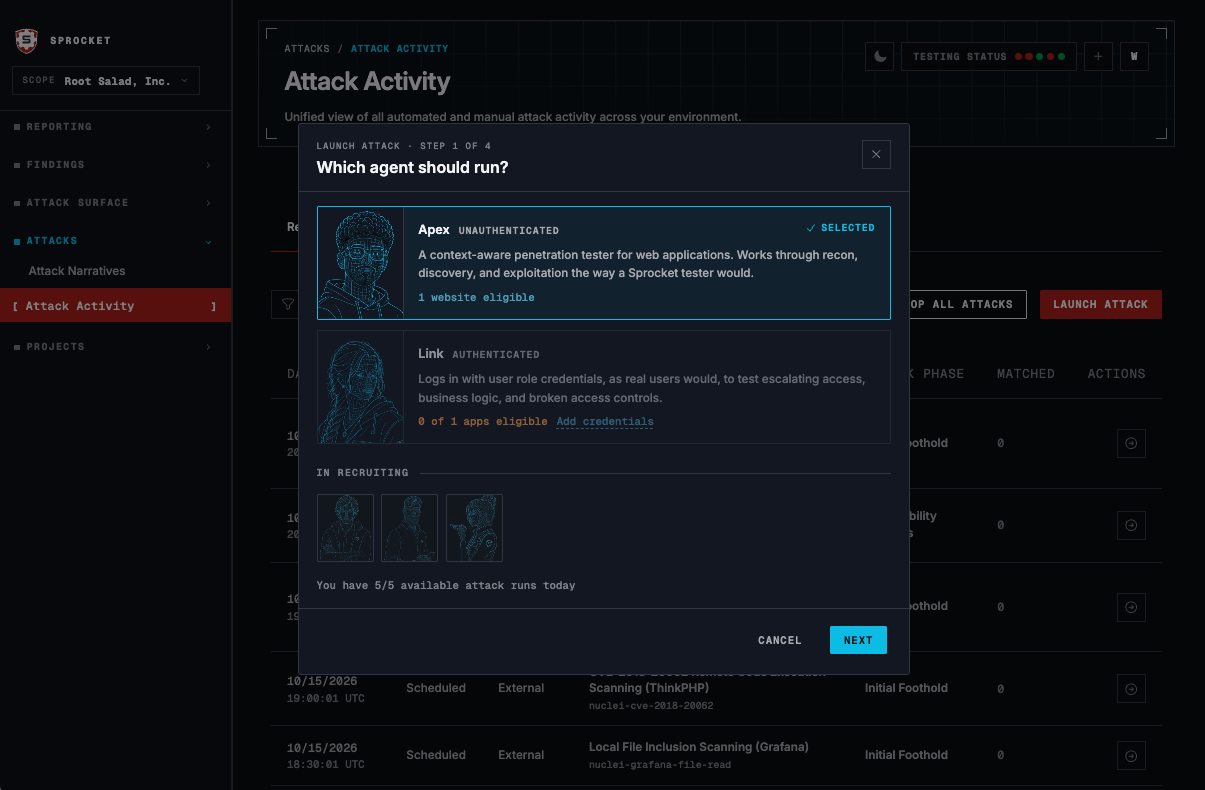Expand the Reporting sidebar section
The height and width of the screenshot is (790, 1205).
pyautogui.click(x=115, y=127)
